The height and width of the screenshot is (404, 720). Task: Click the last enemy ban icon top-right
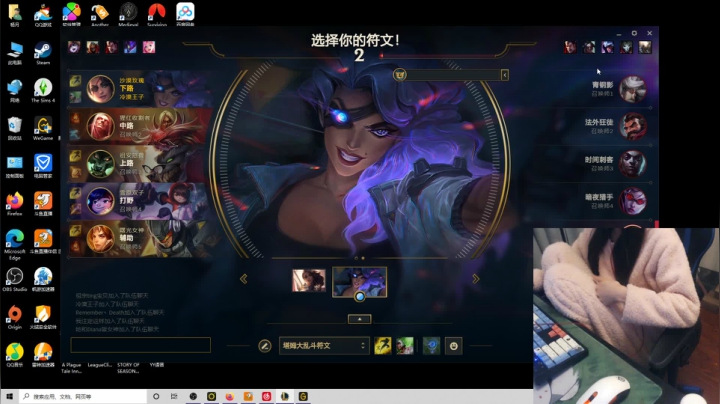pos(645,47)
